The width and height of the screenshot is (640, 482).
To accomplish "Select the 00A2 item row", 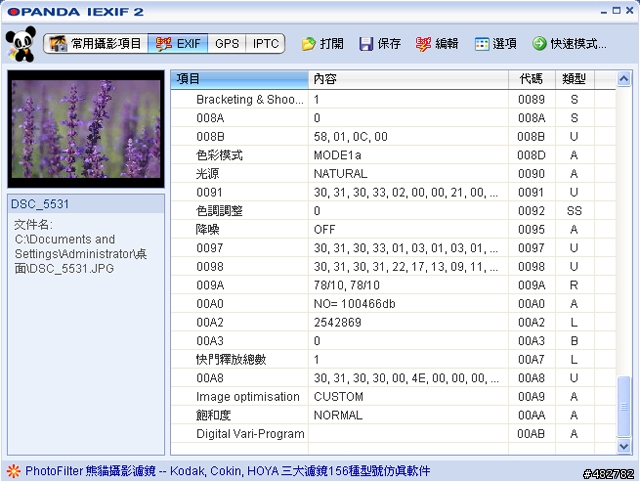I will click(393, 322).
